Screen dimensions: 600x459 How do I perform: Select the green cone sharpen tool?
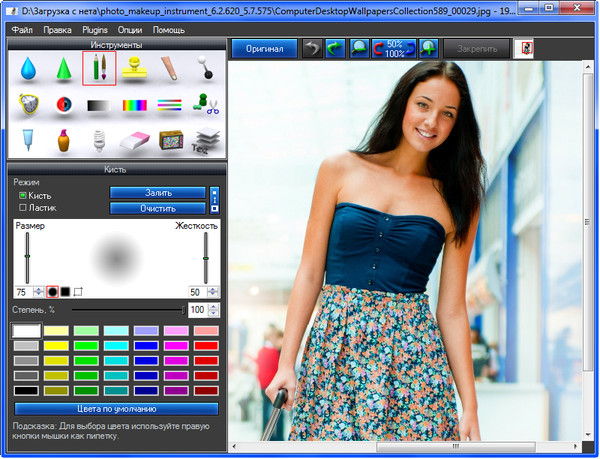tap(63, 71)
